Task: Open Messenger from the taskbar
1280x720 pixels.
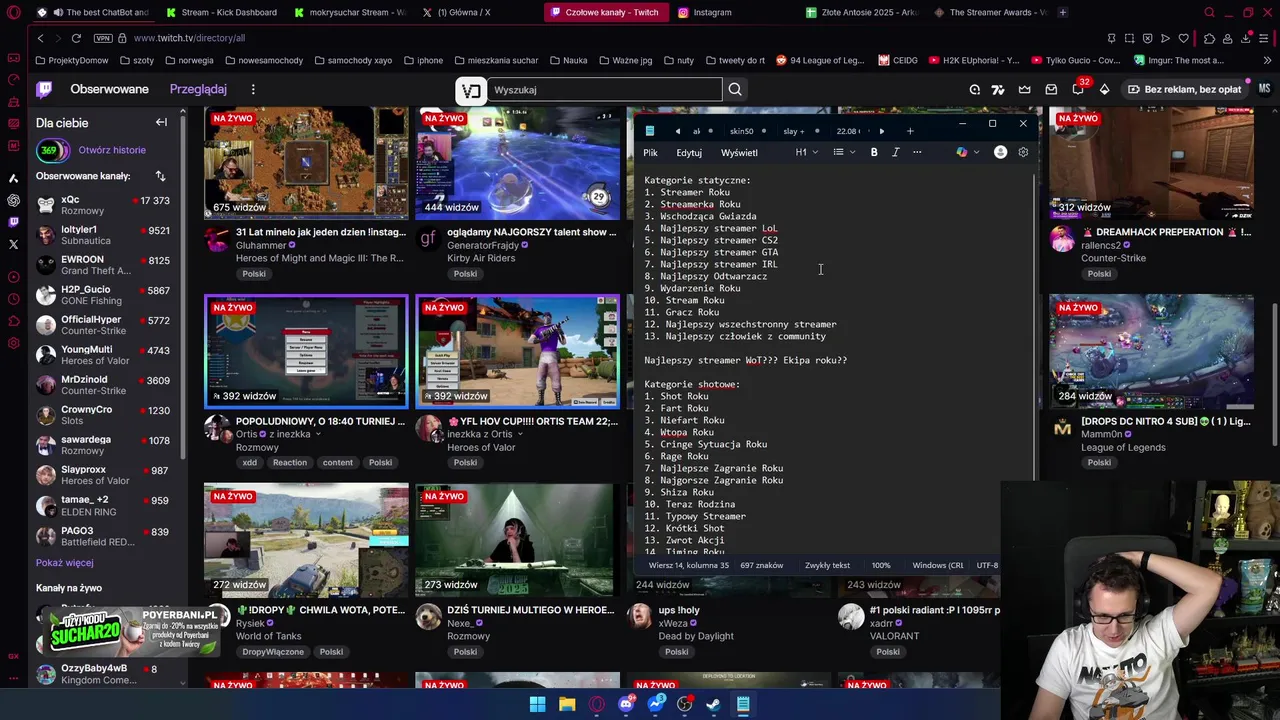Action: [656, 704]
